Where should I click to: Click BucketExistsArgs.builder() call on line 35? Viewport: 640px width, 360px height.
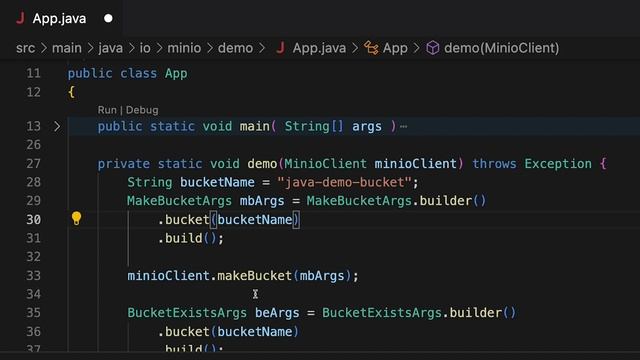419,313
